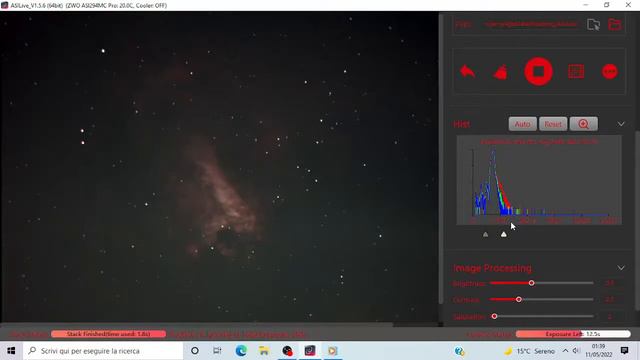Click the taskbar search box
Viewport: 640px width, 360px height.
[103, 351]
